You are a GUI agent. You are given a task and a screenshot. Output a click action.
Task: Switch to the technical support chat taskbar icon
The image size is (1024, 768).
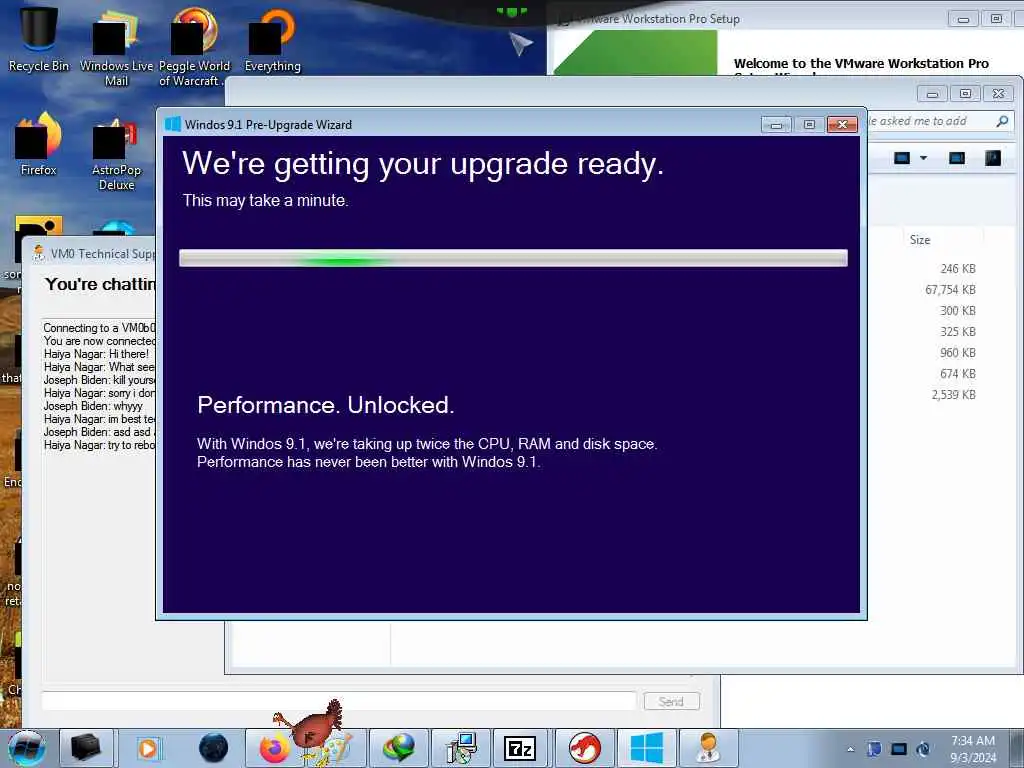[708, 748]
